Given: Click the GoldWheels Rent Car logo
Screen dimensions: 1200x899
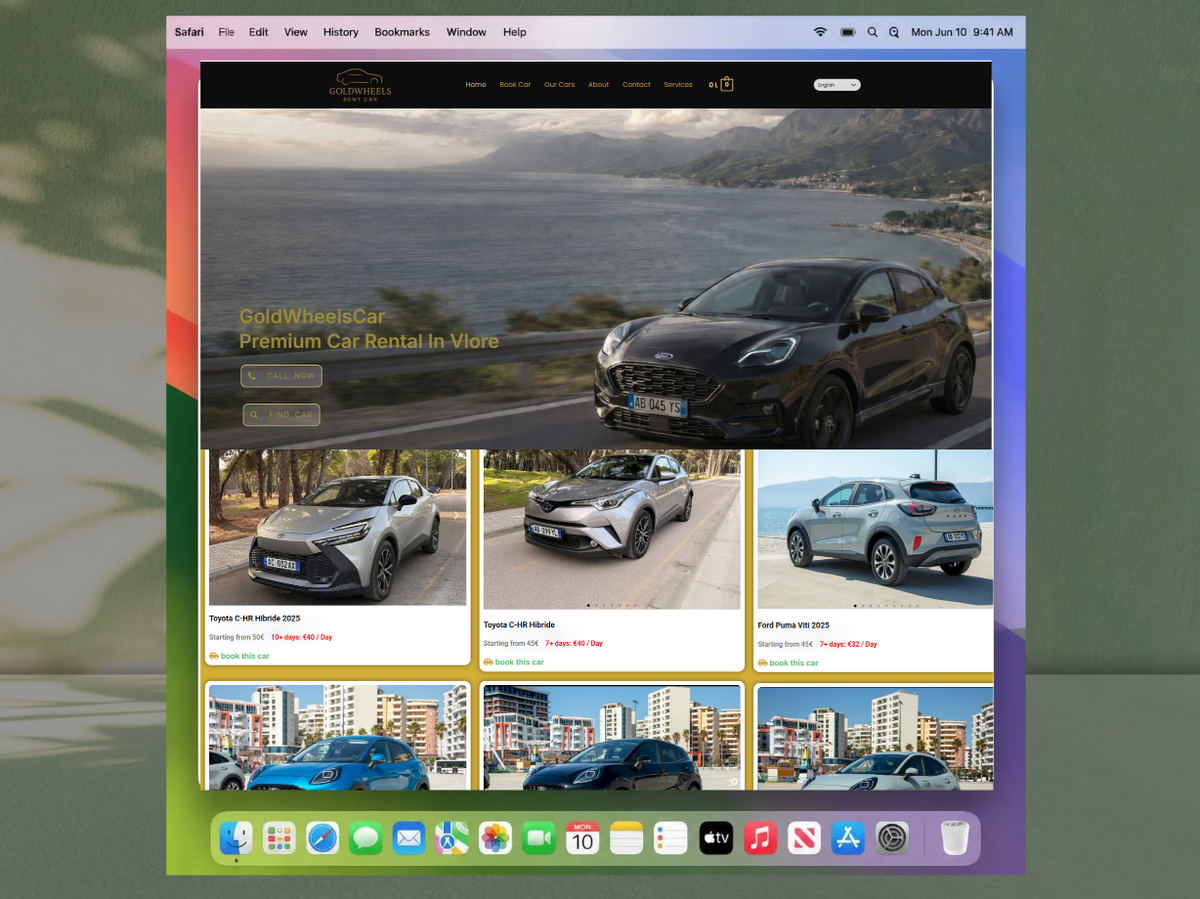Looking at the screenshot, I should tap(360, 85).
